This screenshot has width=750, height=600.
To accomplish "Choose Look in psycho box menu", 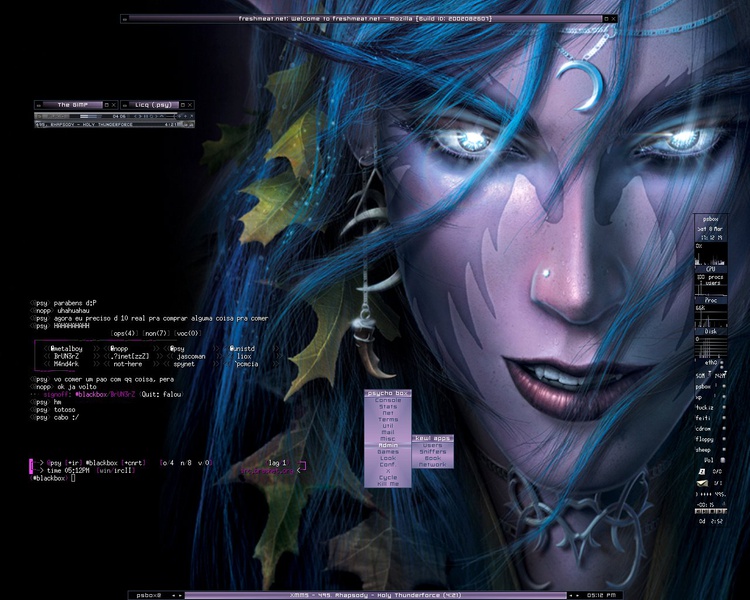I will [x=388, y=458].
